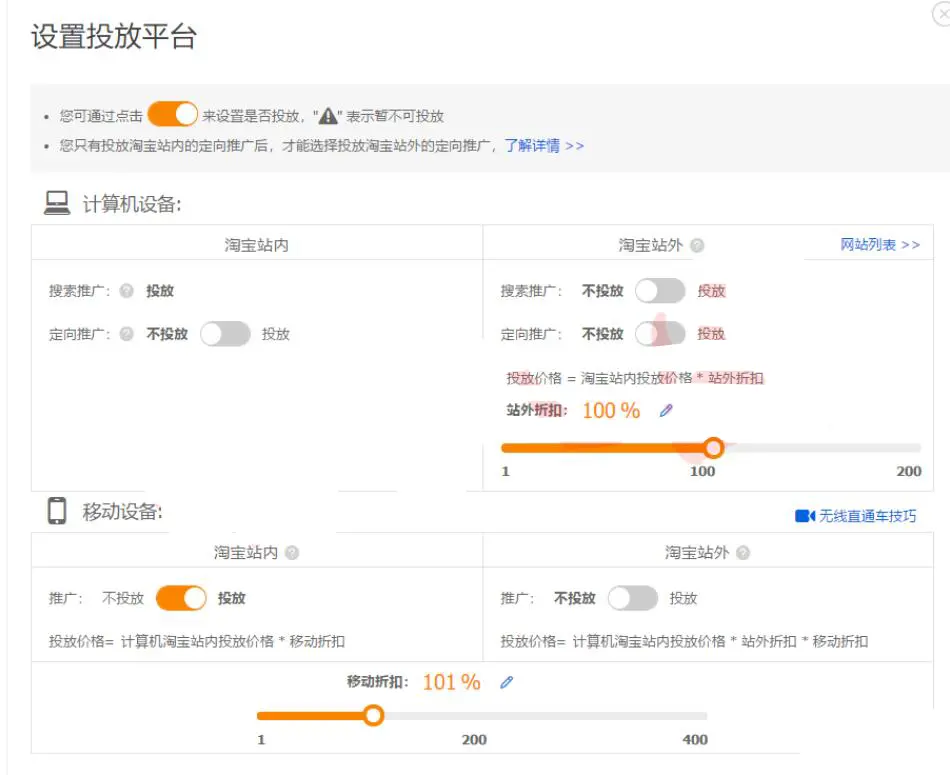The image size is (950, 775).
Task: Click help icon beside mobile 淘宝站外 header
Action: click(743, 553)
